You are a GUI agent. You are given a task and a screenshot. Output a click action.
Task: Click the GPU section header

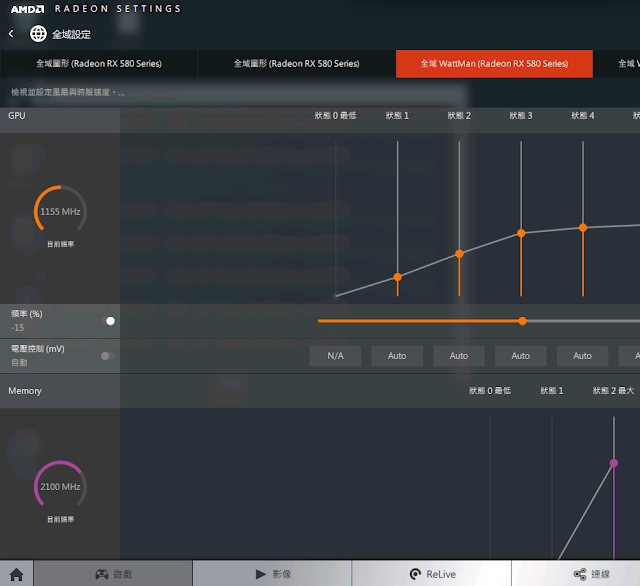[17, 116]
